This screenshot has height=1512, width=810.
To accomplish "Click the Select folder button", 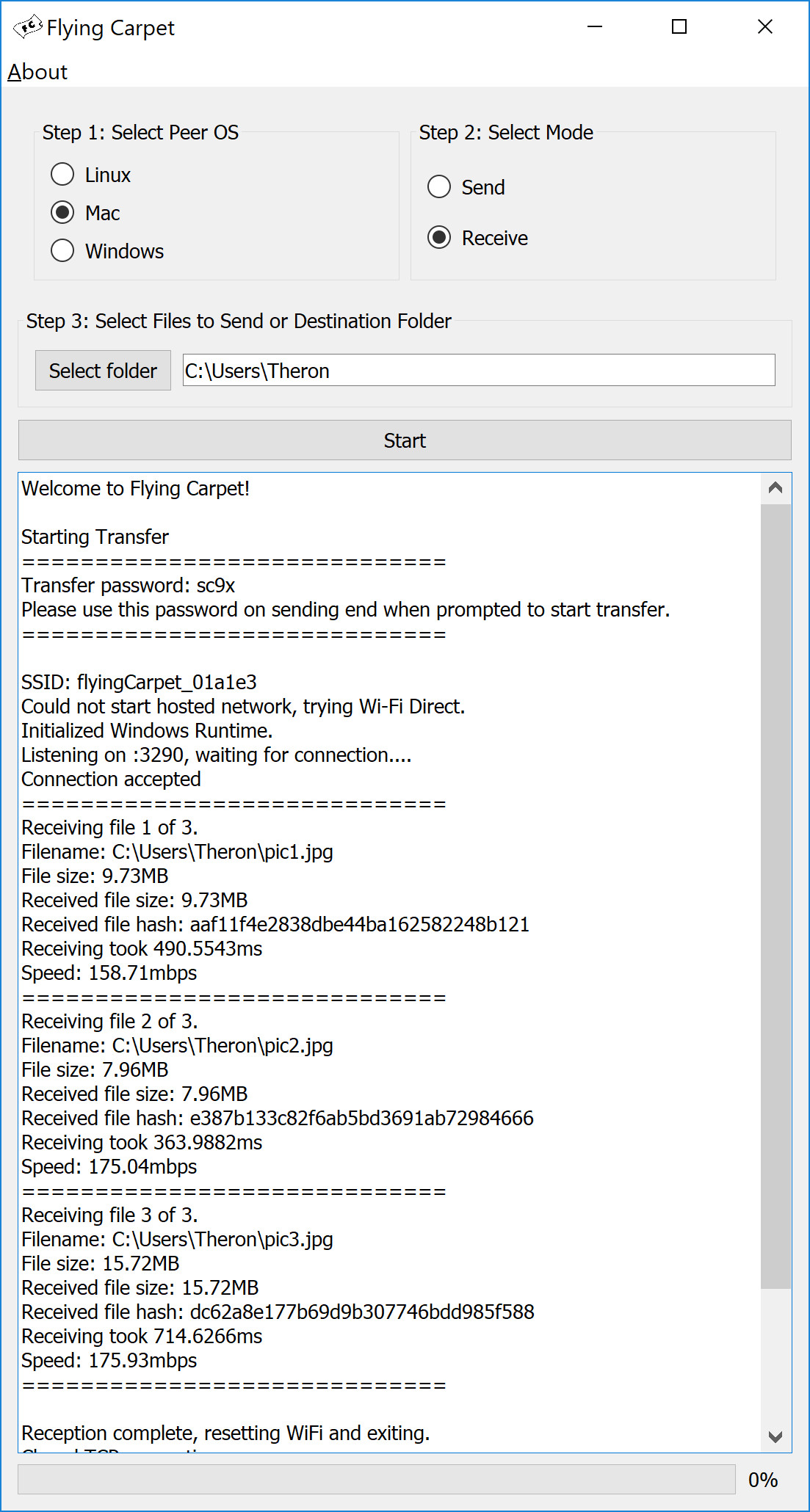I will 103,371.
